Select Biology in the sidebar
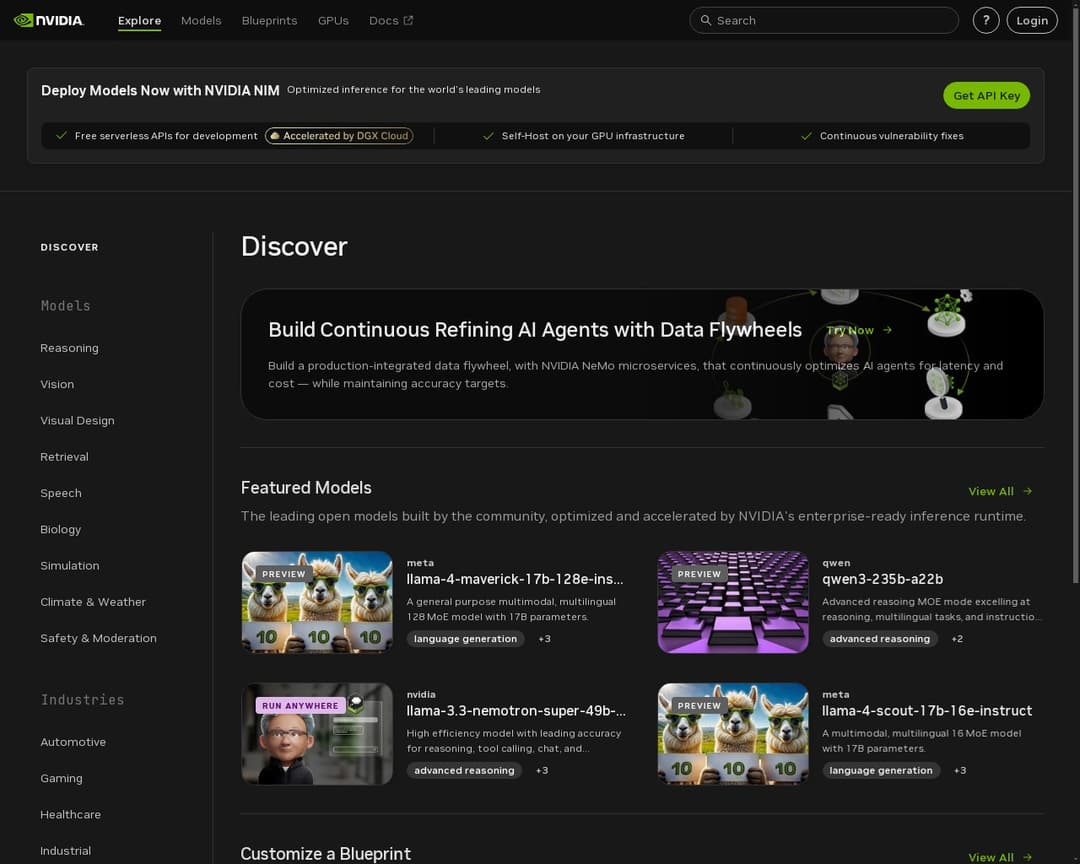Viewport: 1080px width, 864px height. (61, 529)
